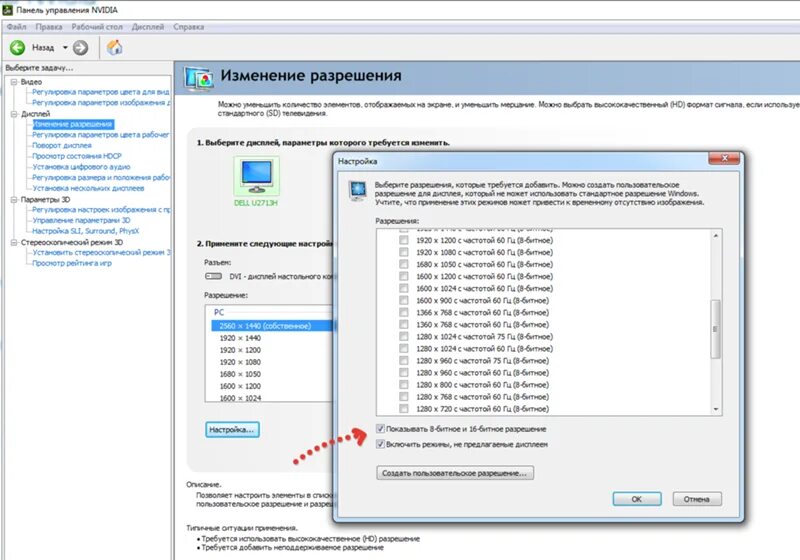The height and width of the screenshot is (560, 800).
Task: Select the DELL U2713H monitor icon
Action: point(257,176)
